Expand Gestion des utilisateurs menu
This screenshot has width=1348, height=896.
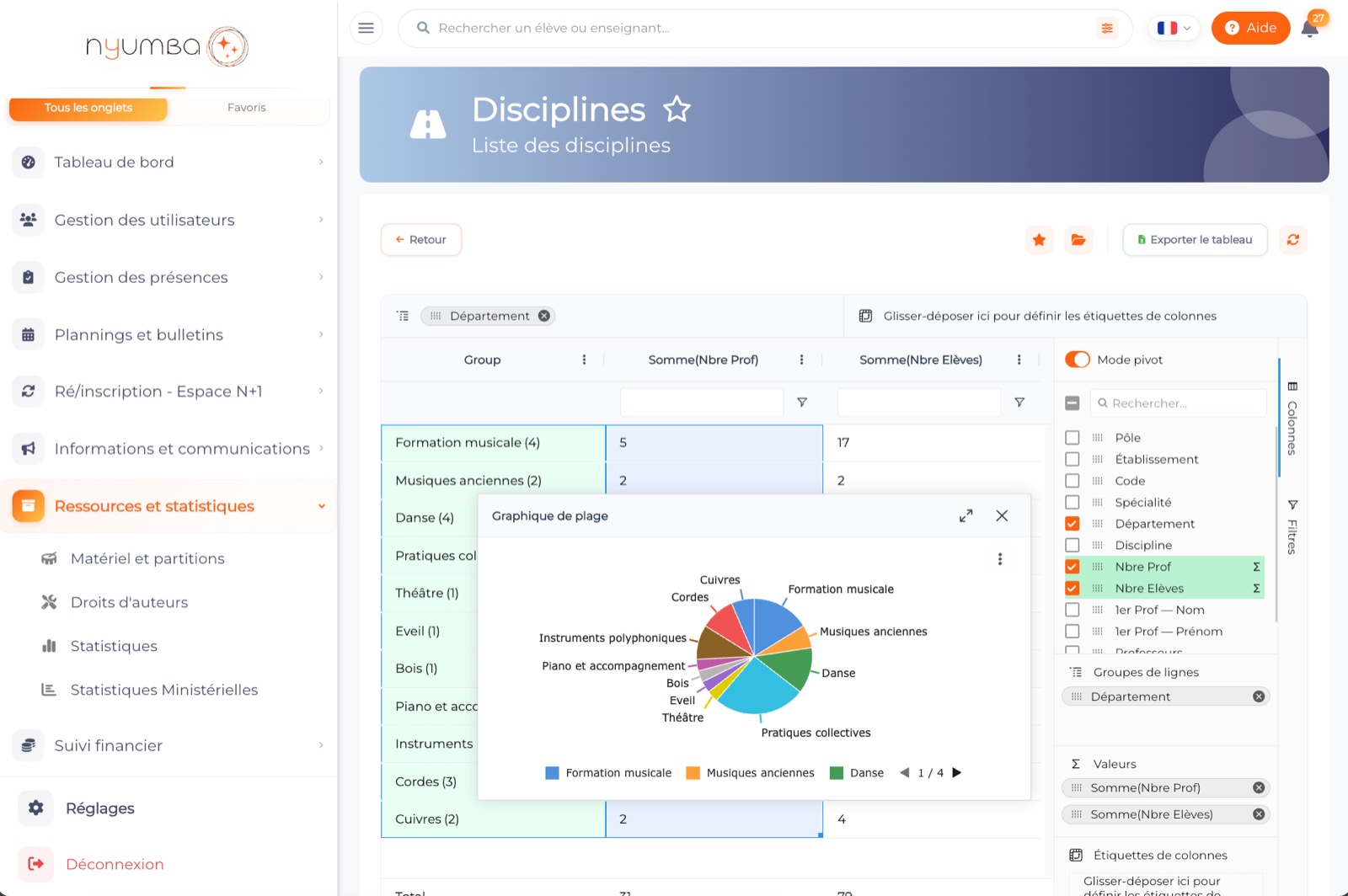pos(168,220)
